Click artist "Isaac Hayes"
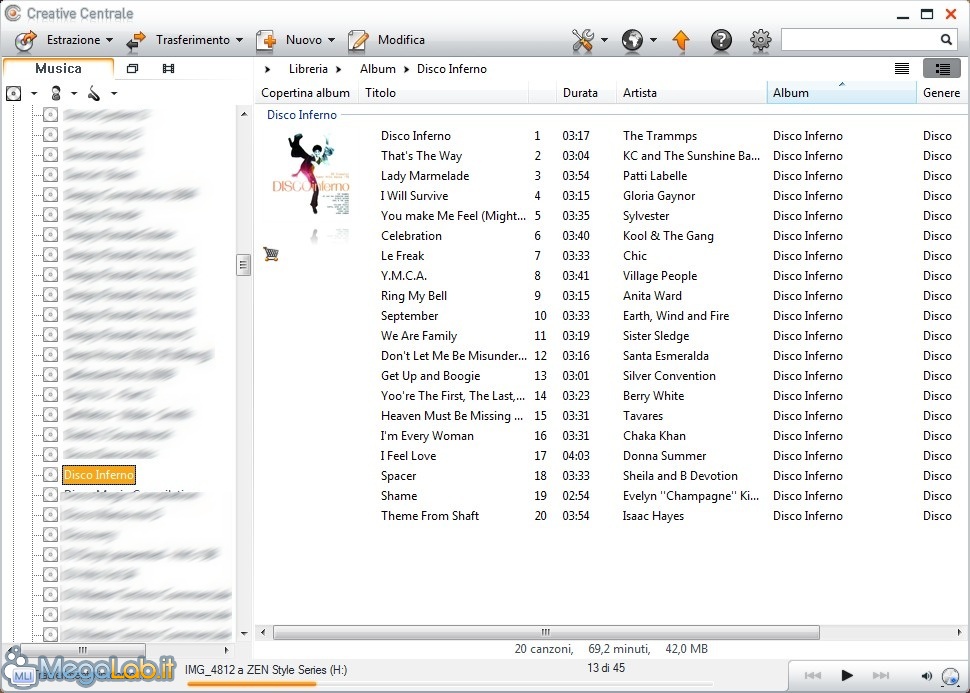This screenshot has width=970, height=693. (653, 515)
